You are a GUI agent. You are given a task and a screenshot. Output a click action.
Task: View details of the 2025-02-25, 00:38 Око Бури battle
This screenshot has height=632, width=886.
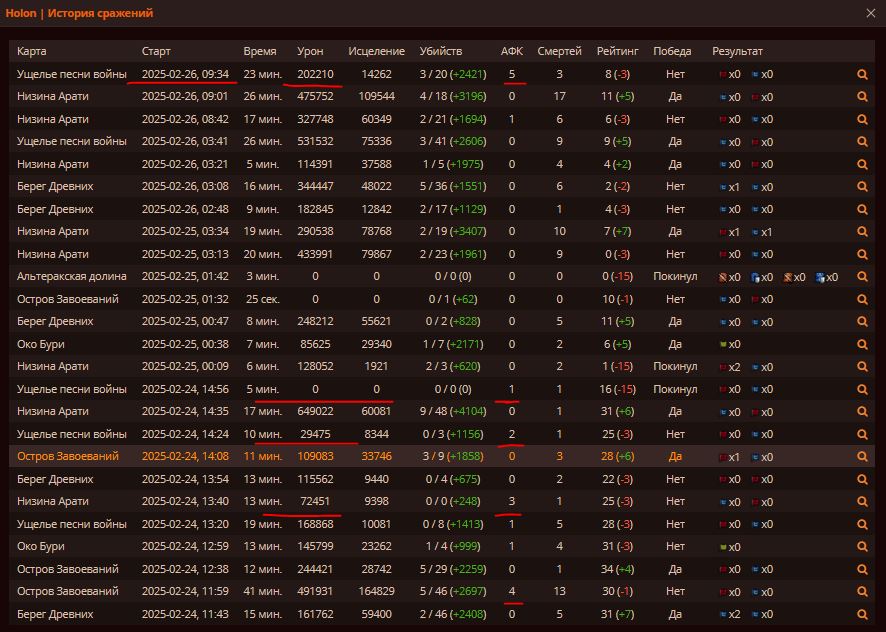(862, 344)
